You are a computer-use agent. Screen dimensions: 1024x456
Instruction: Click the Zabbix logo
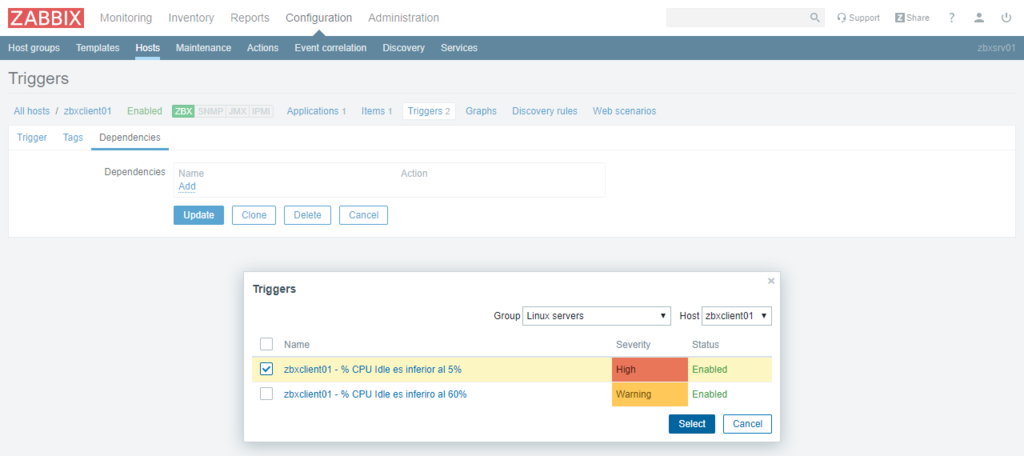pyautogui.click(x=46, y=17)
